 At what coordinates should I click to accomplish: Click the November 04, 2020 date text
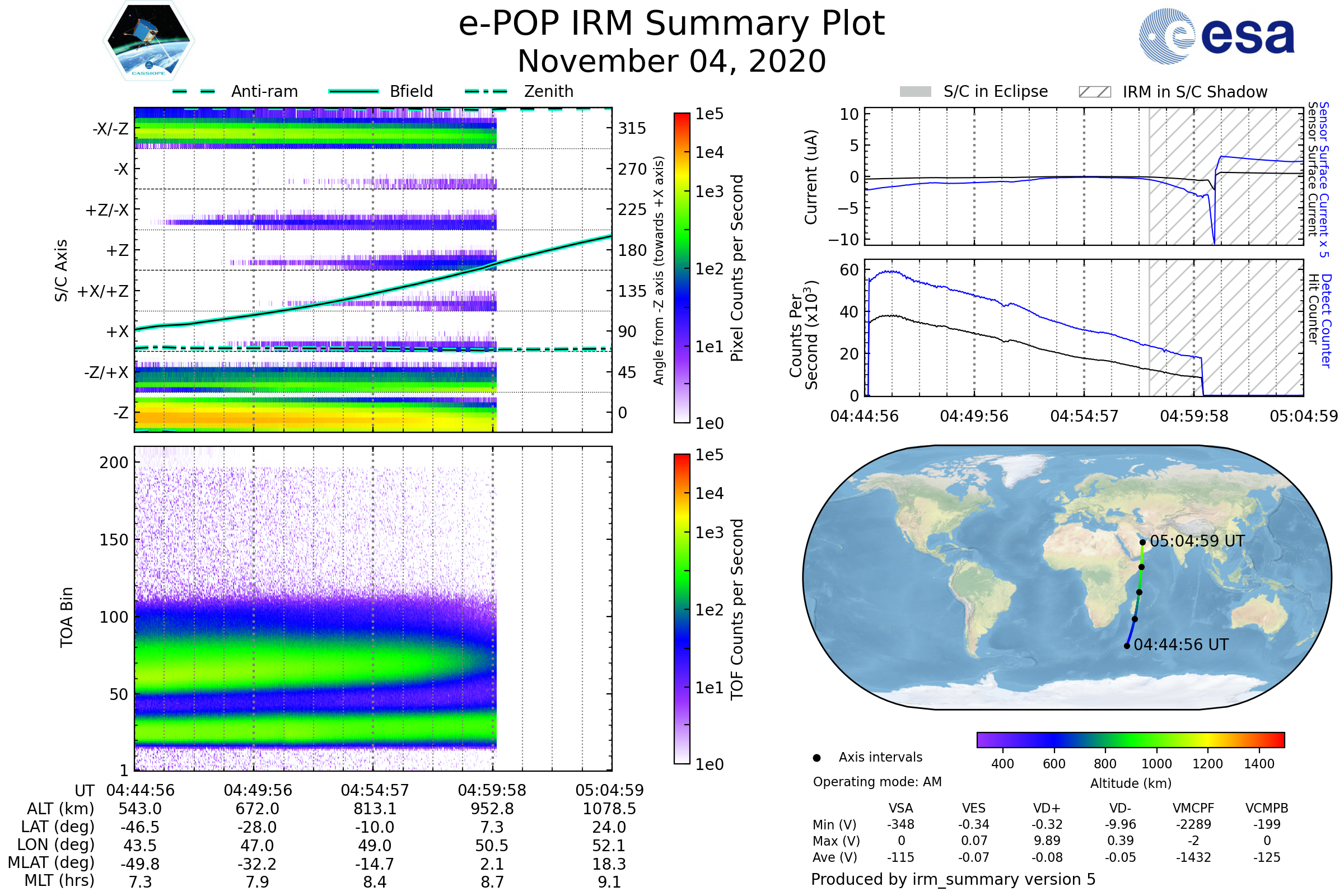[x=671, y=62]
